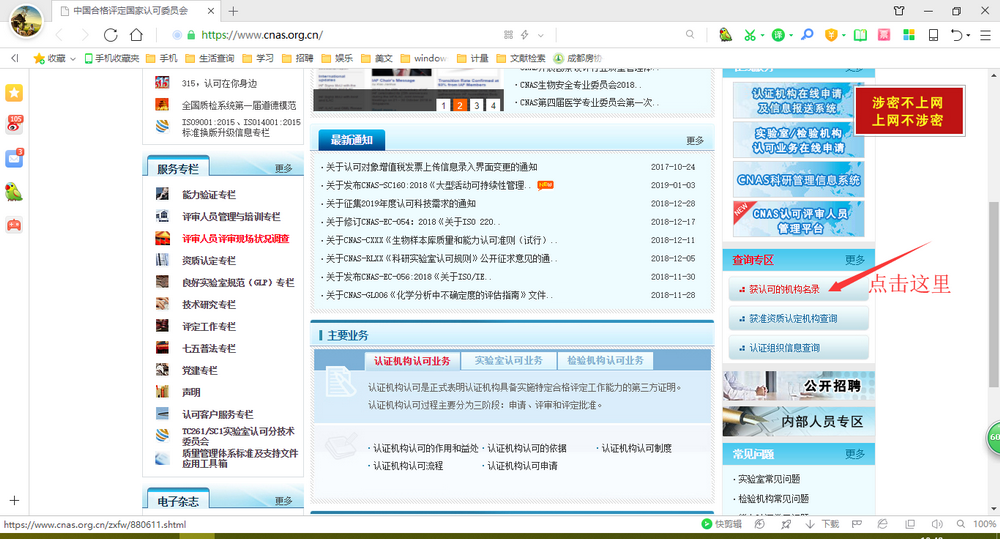This screenshot has height=539, width=1000.
Task: Click 更多 next to 最新通知
Action: [x=695, y=140]
